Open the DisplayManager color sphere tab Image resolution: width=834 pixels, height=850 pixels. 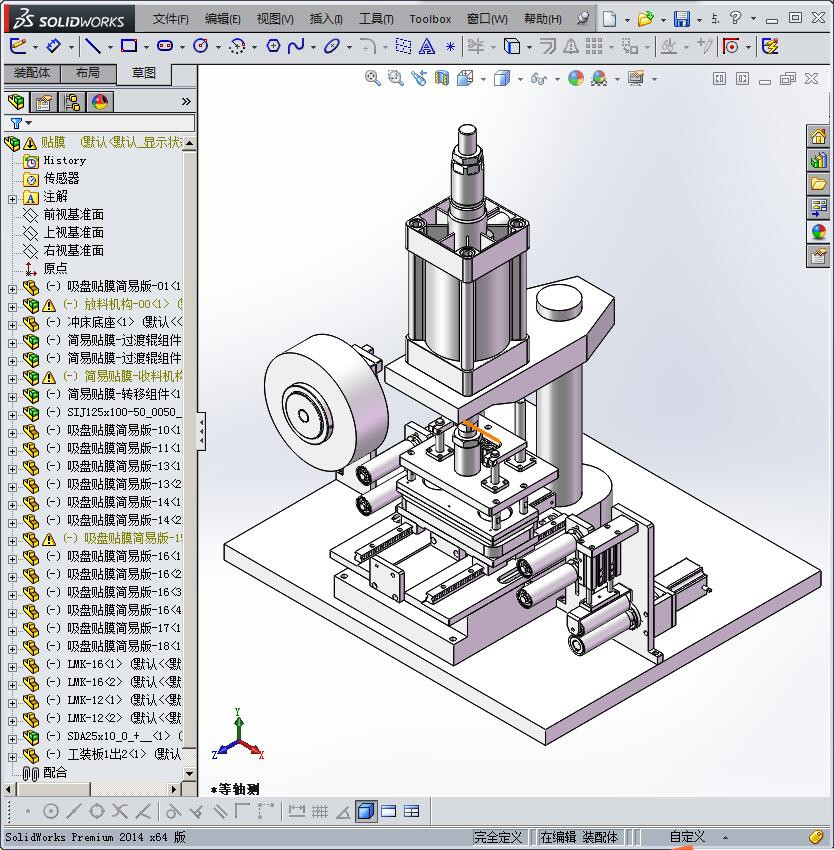pos(100,102)
